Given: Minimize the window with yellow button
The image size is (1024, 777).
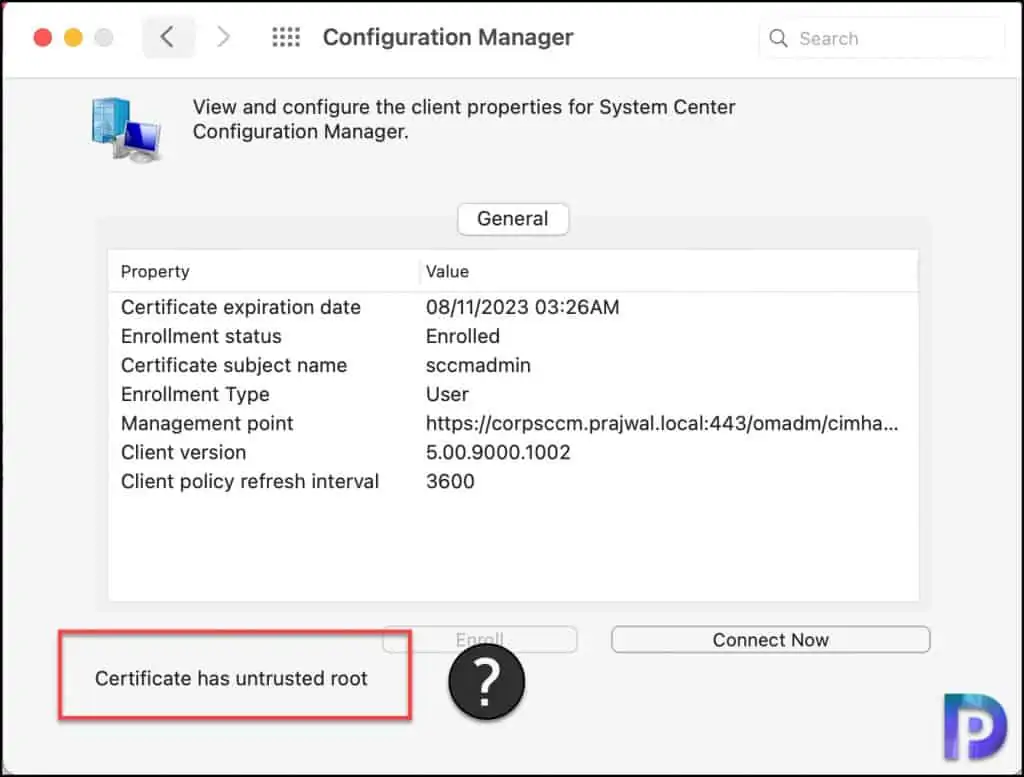Looking at the screenshot, I should (73, 37).
